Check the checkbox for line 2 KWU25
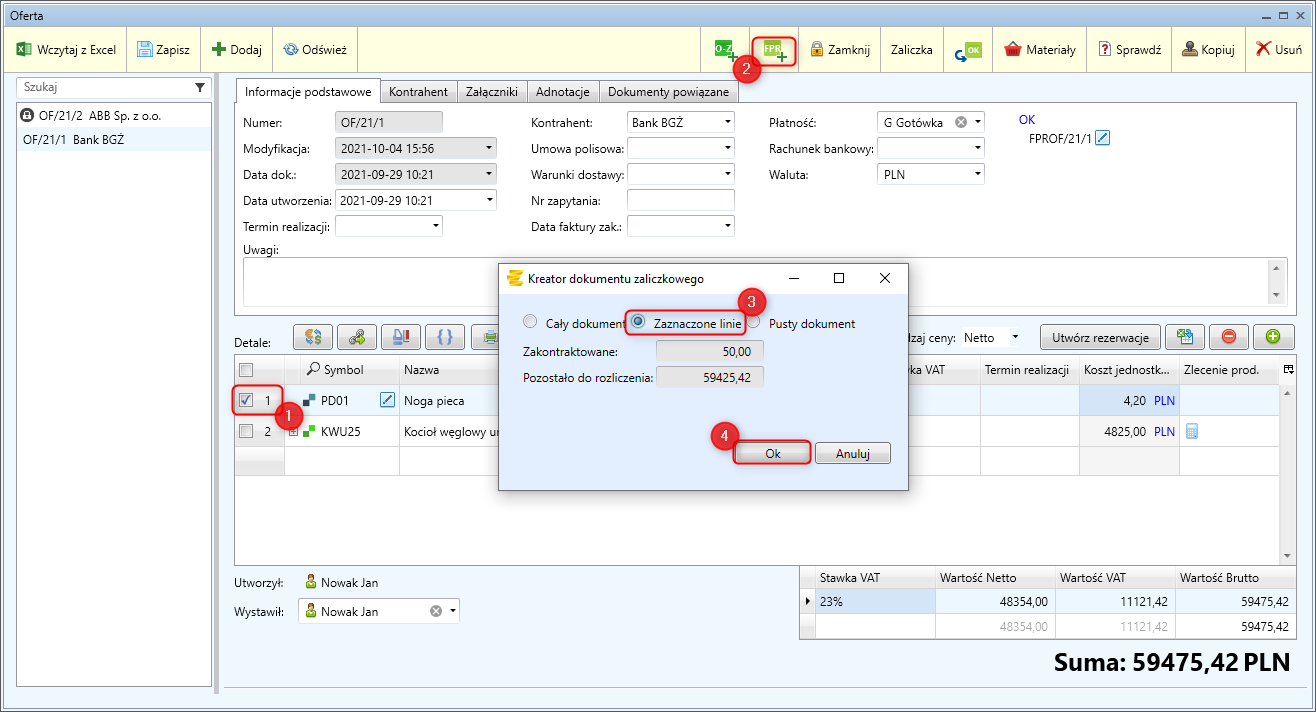 (x=246, y=431)
